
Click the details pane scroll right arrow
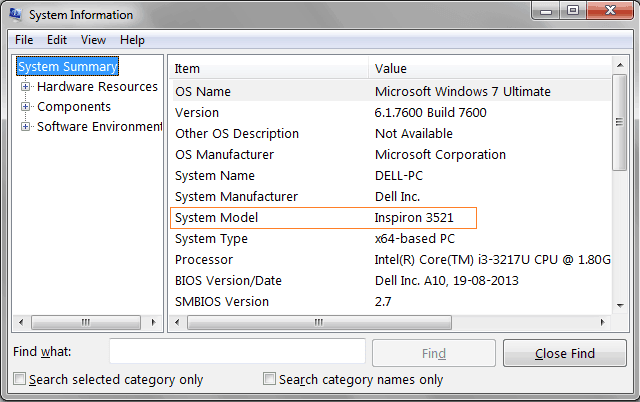603,322
